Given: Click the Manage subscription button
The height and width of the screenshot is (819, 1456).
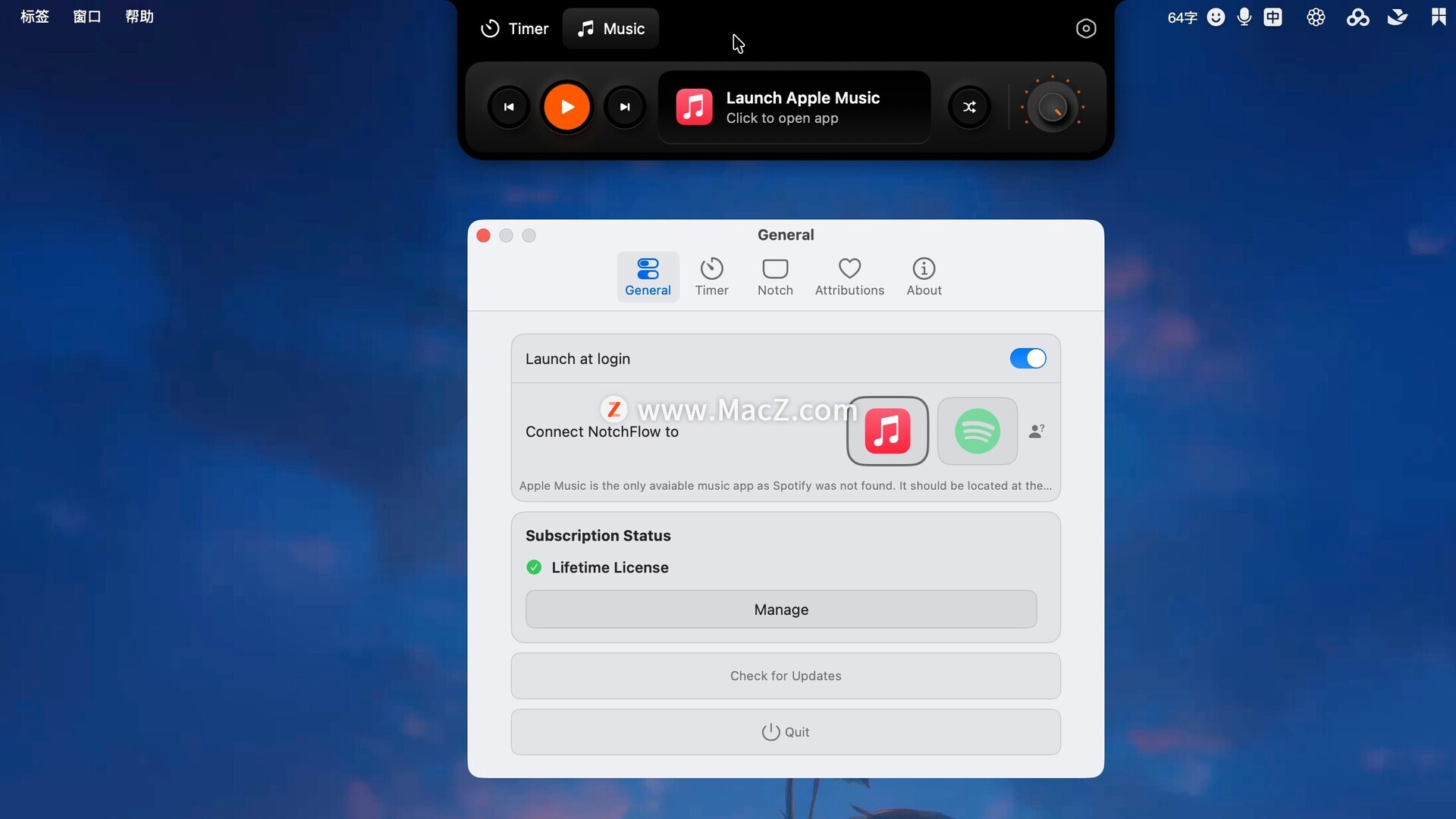Looking at the screenshot, I should click(x=781, y=610).
